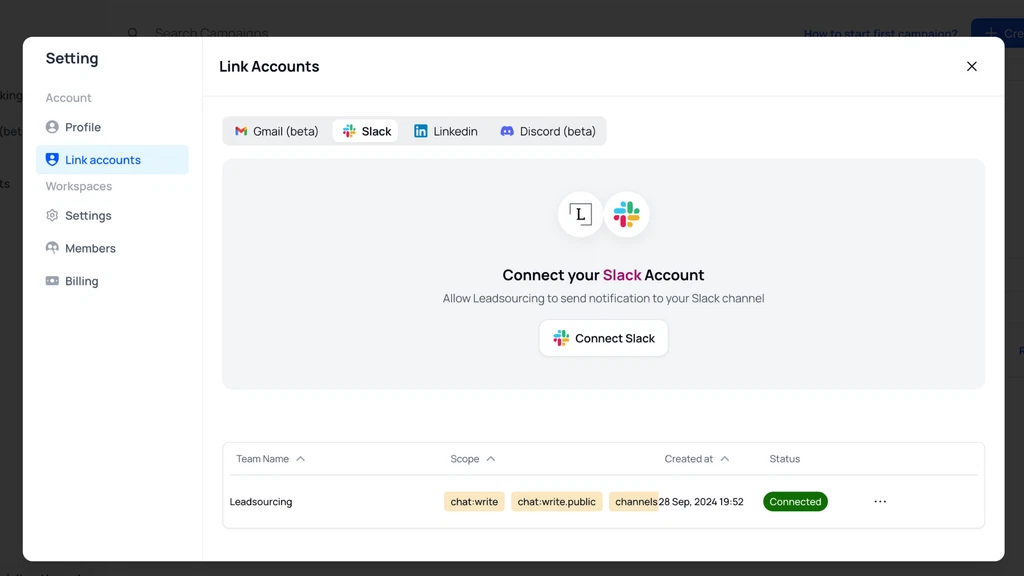Switch to the Linkedin tab
Image resolution: width=1024 pixels, height=576 pixels.
pyautogui.click(x=446, y=131)
